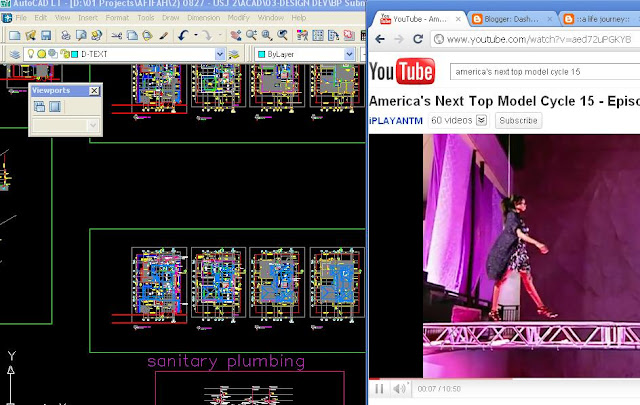Select the Zoom Previous tool
This screenshot has width=640, height=405.
(282, 36)
